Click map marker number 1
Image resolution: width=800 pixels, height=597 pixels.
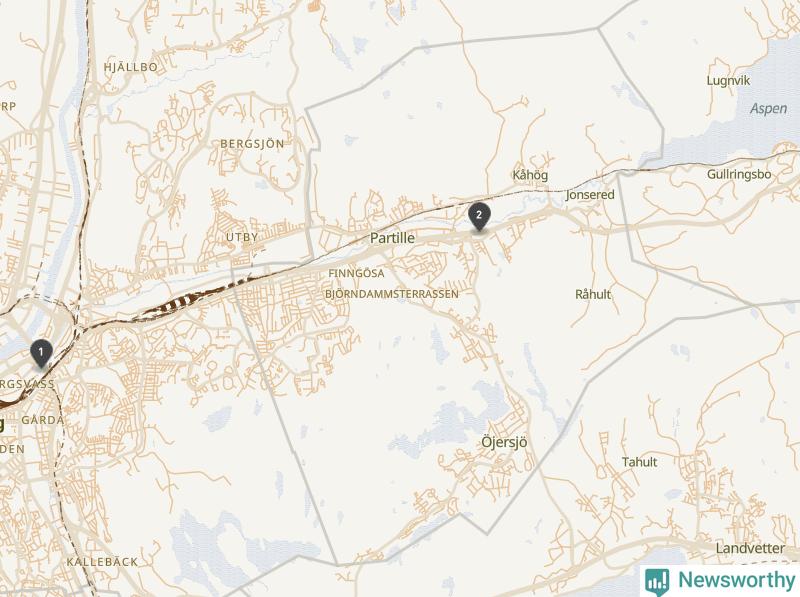[x=41, y=354]
